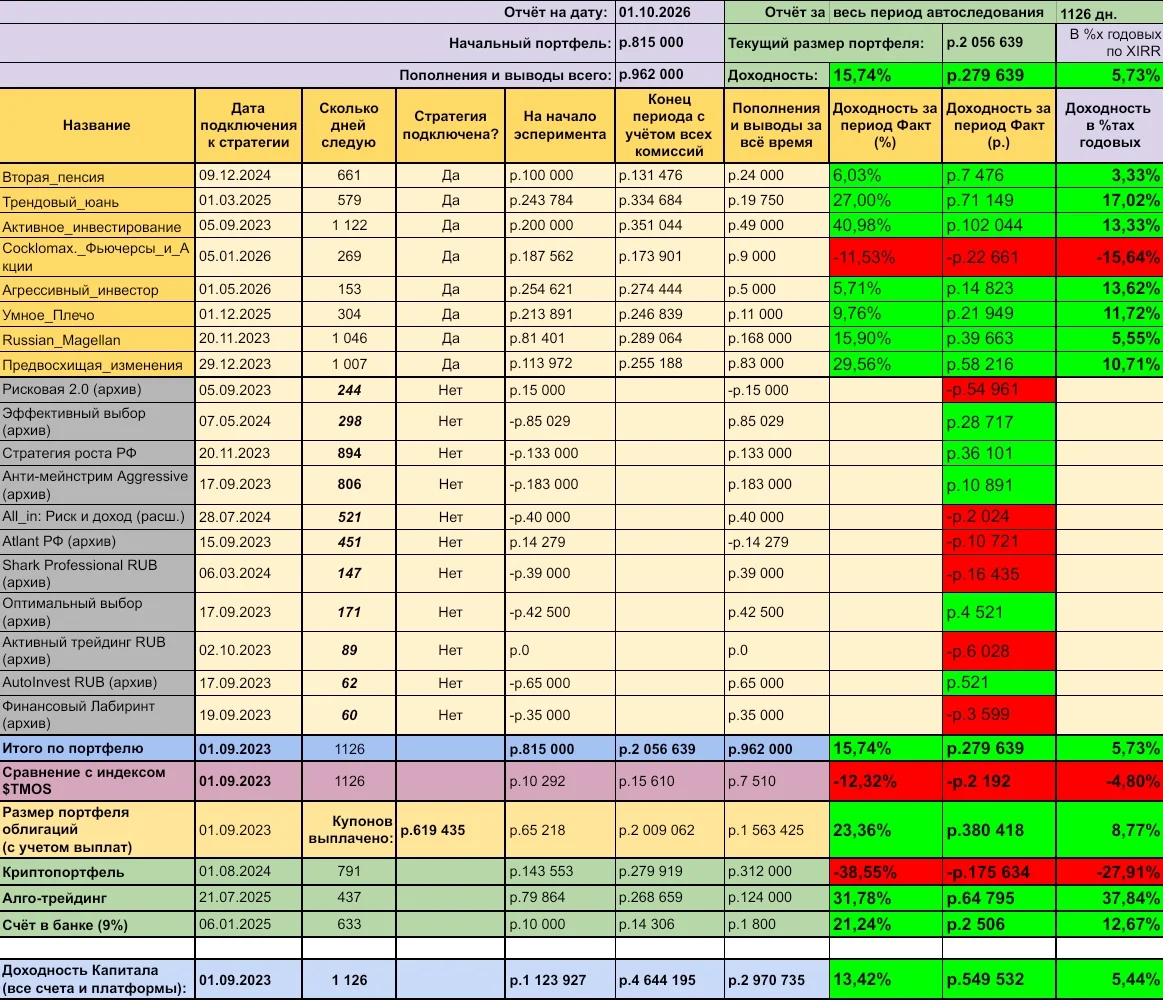The height and width of the screenshot is (1000, 1163).
Task: Select 'Анти-мейнстрим Aggressive (архив)' name cell
Action: (97, 484)
